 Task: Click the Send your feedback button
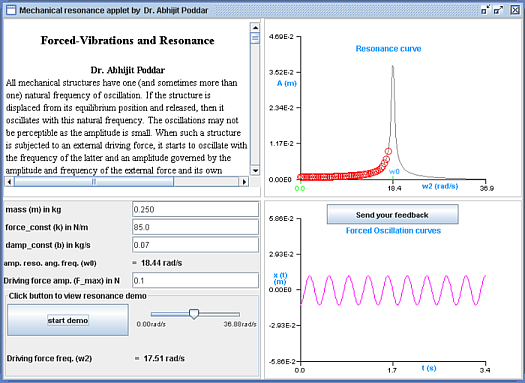pos(392,215)
